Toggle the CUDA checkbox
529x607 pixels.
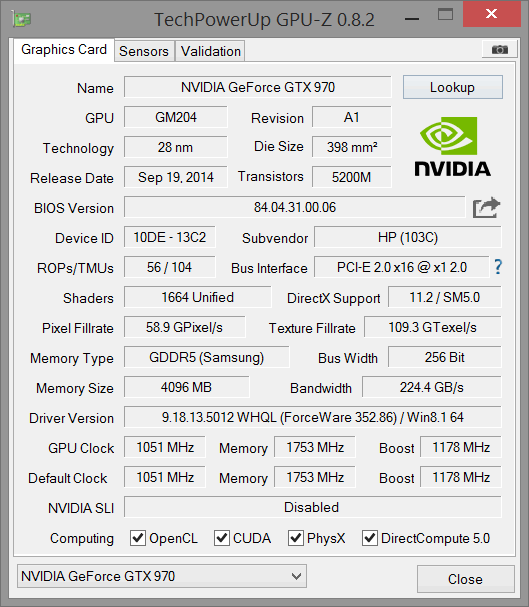(x=222, y=538)
